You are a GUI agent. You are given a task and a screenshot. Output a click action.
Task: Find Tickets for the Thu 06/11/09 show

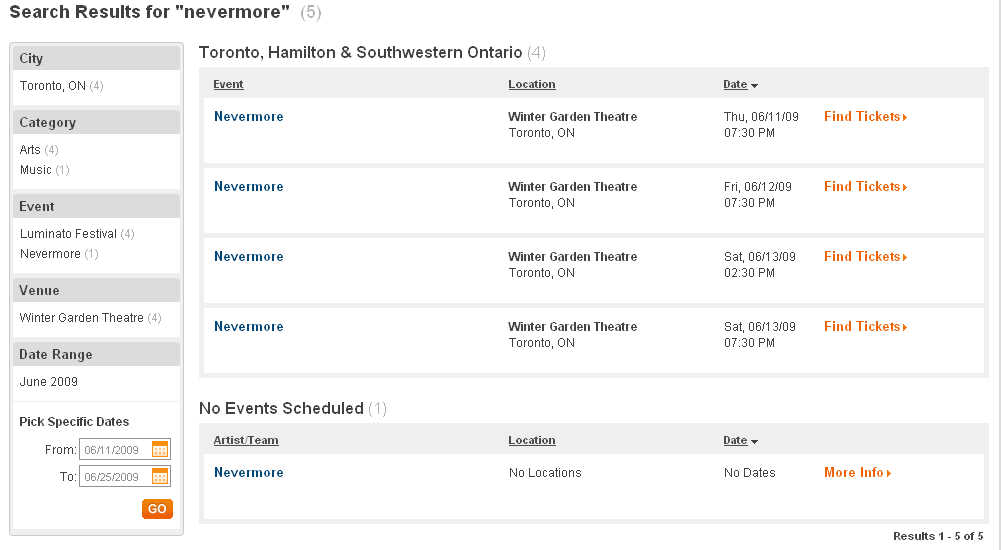pos(865,116)
